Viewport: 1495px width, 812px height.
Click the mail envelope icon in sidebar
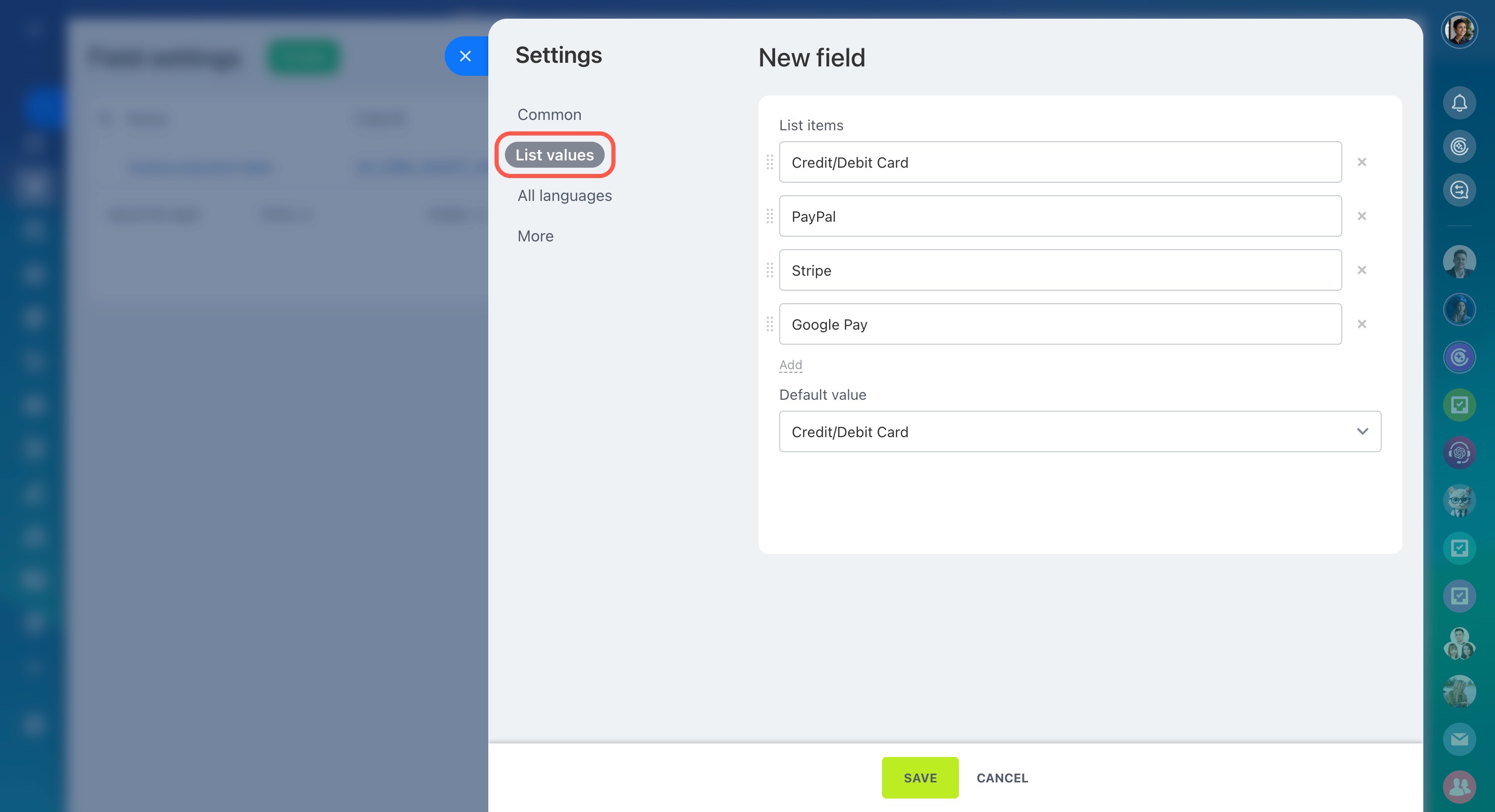(1459, 739)
